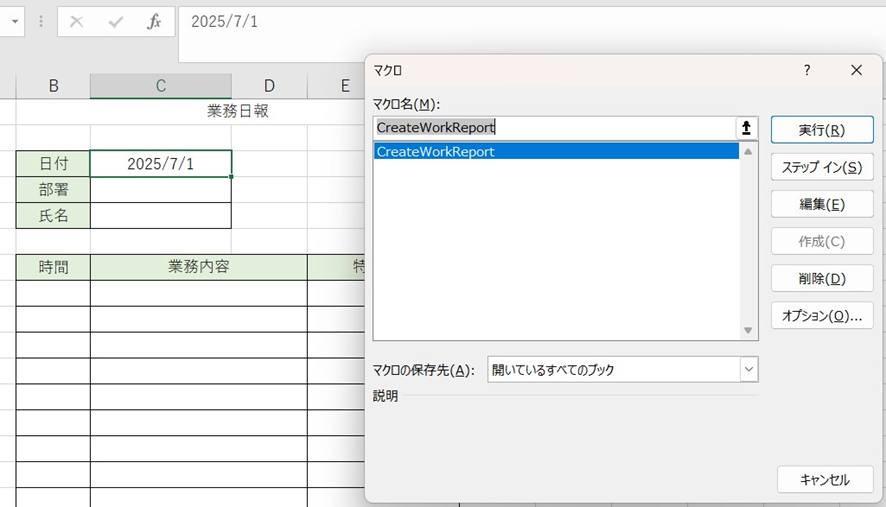Click the formula bar enter checkmark icon
The width and height of the screenshot is (886, 507).
pos(116,22)
